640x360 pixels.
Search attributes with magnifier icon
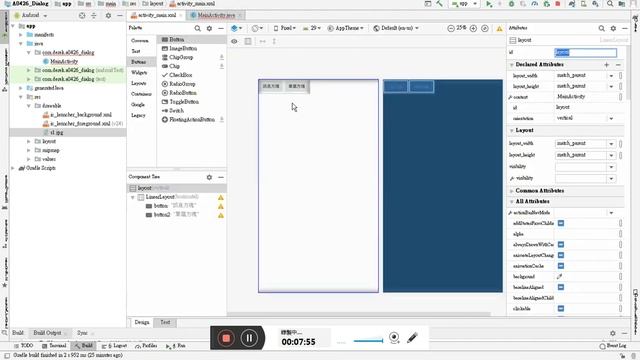602,28
